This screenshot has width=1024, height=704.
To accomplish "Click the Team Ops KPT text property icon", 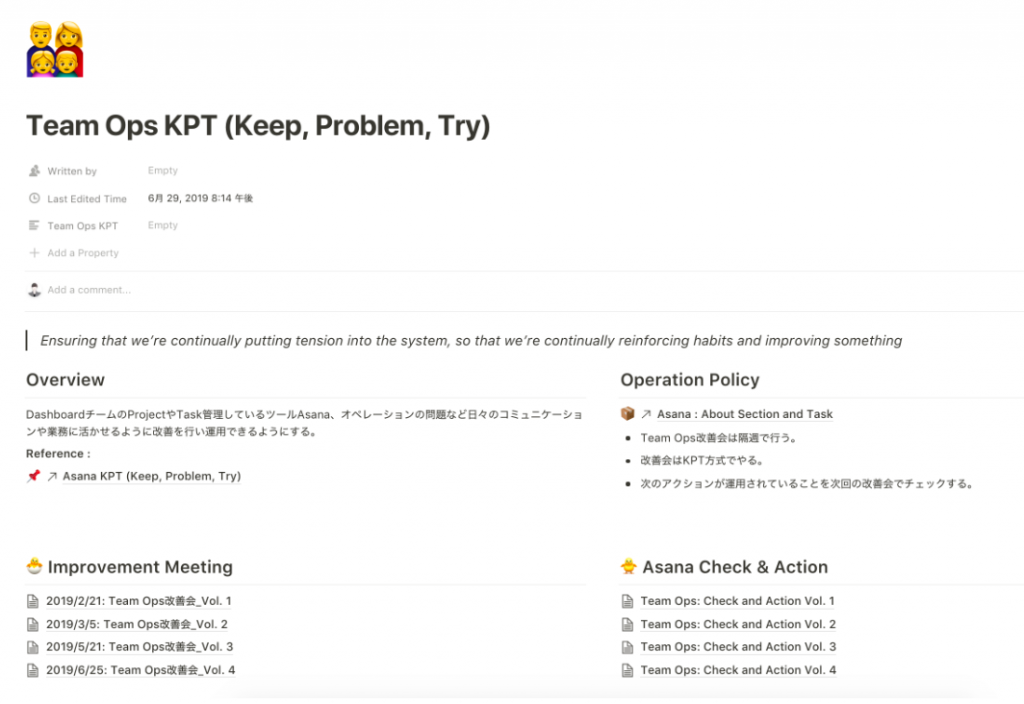I will point(35,225).
